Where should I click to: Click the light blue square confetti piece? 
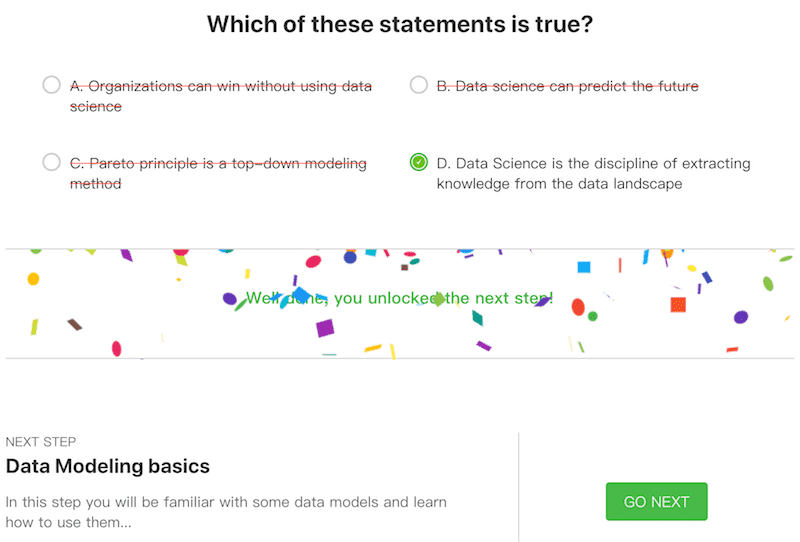tap(584, 267)
